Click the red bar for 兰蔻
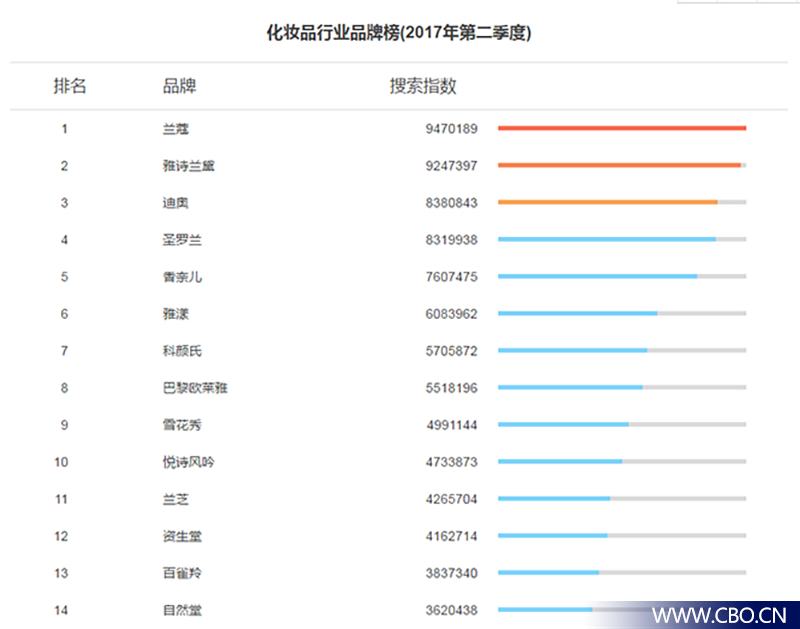Screen dimensions: 800x629 pyautogui.click(x=622, y=128)
